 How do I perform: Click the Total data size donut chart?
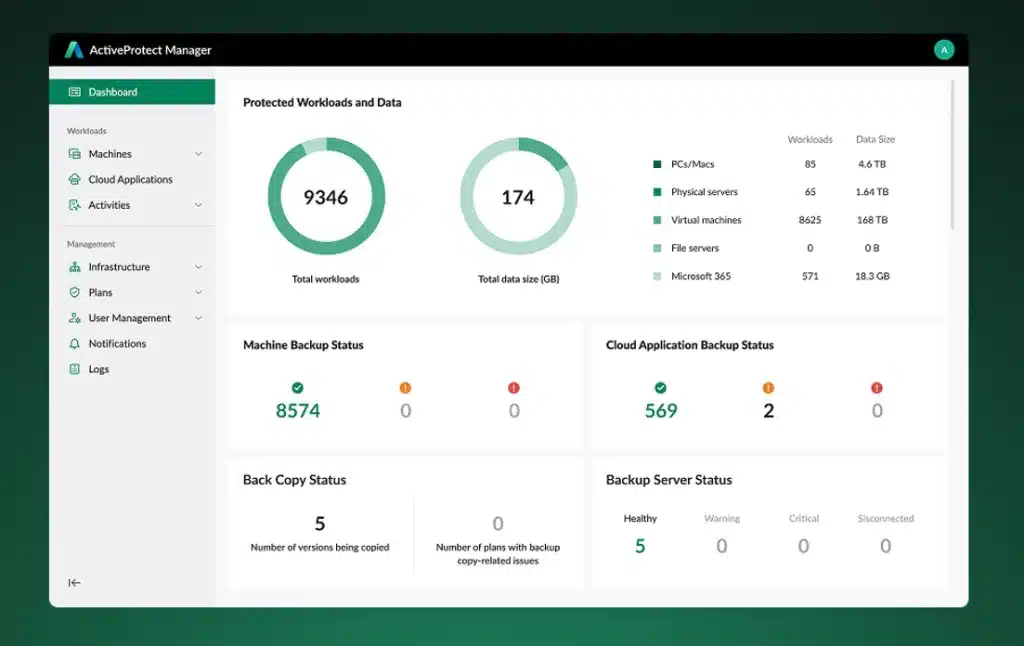pyautogui.click(x=519, y=196)
